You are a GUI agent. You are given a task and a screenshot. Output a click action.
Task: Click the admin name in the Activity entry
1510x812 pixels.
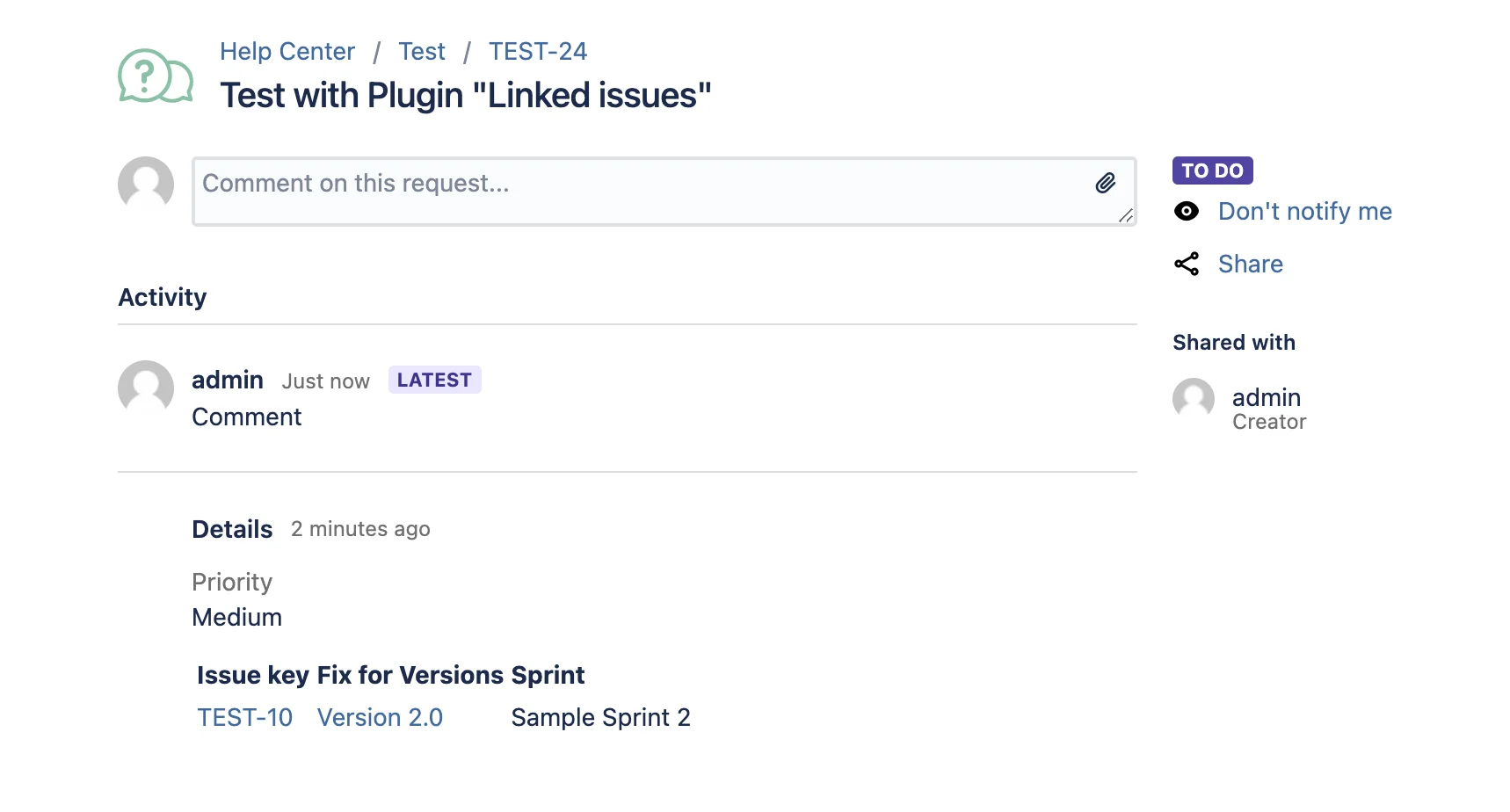(x=228, y=380)
